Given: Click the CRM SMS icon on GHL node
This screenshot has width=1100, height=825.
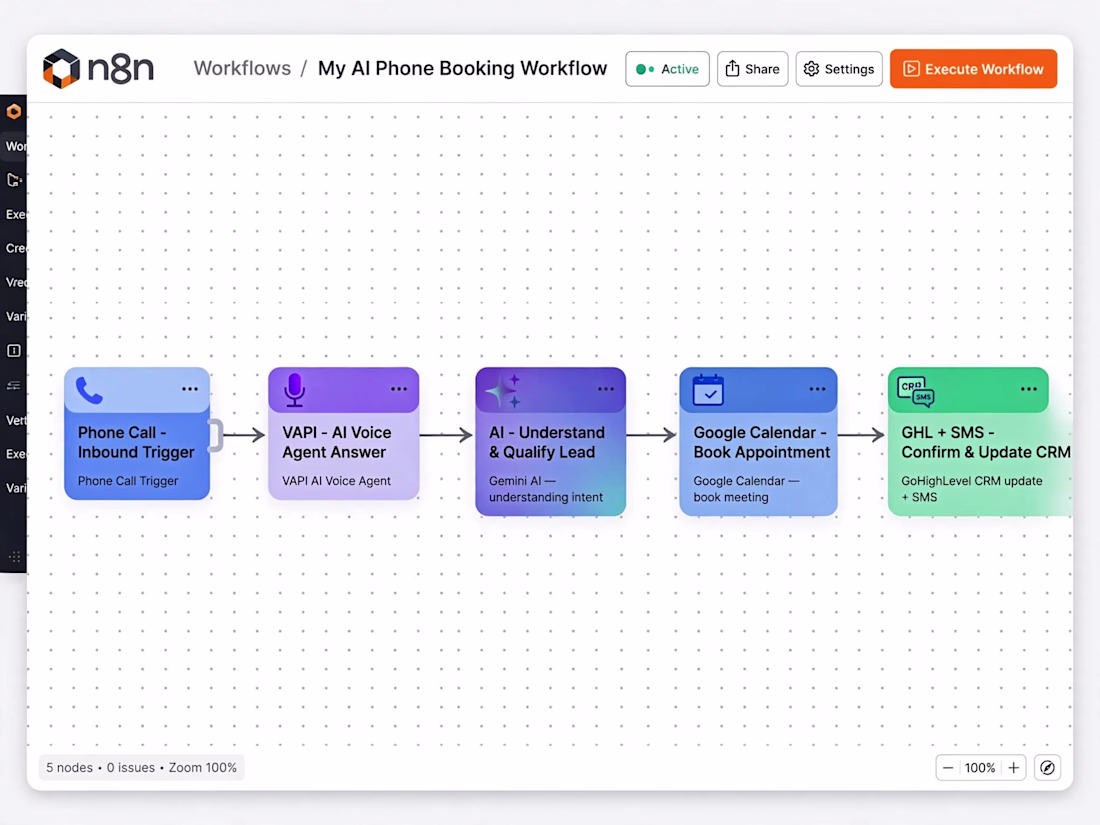Looking at the screenshot, I should pos(915,391).
